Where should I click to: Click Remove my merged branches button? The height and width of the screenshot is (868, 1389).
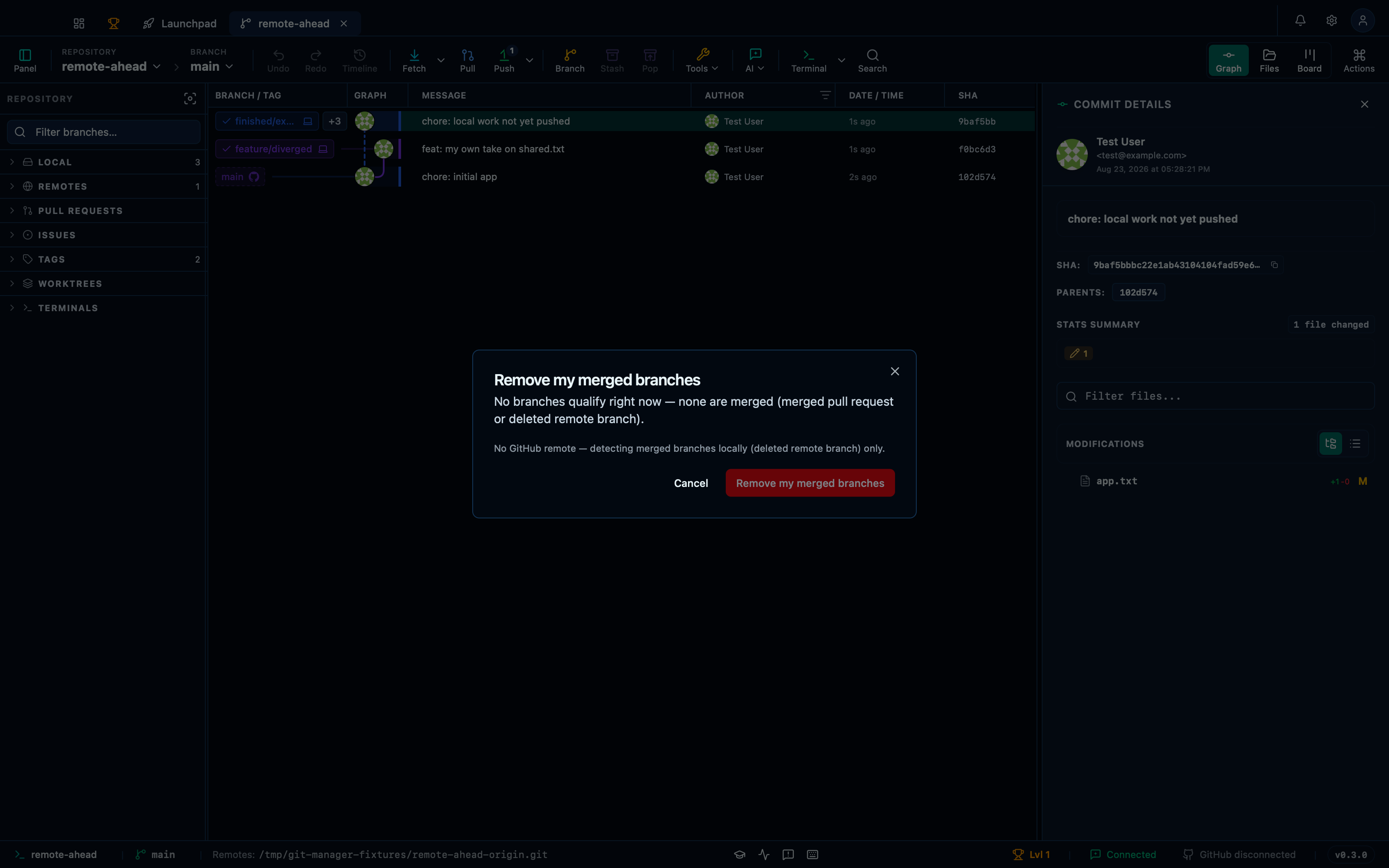(810, 483)
